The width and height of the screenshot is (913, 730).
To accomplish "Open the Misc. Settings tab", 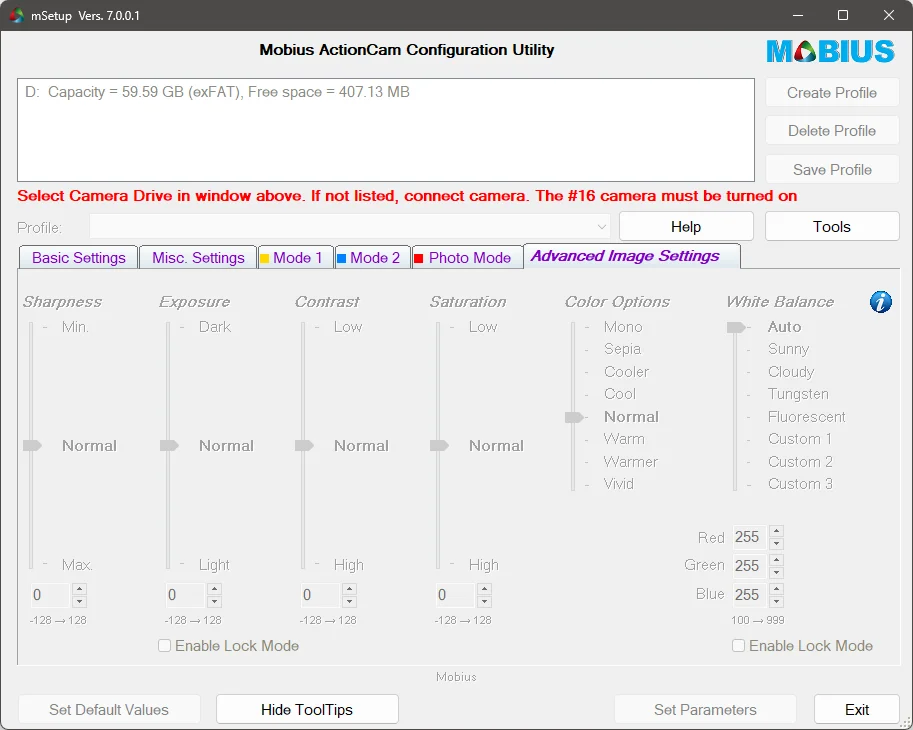I will point(198,257).
